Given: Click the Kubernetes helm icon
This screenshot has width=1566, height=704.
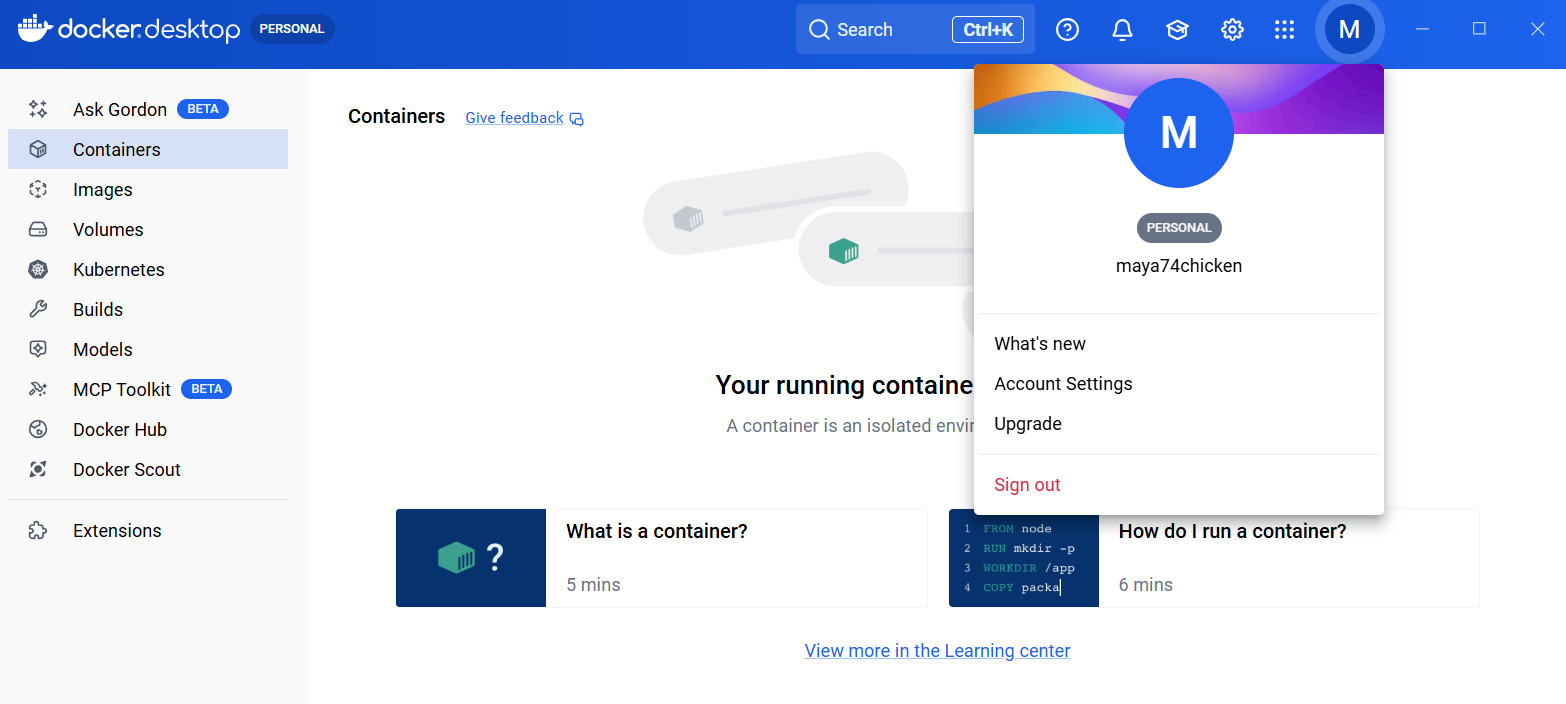Looking at the screenshot, I should click(x=38, y=269).
